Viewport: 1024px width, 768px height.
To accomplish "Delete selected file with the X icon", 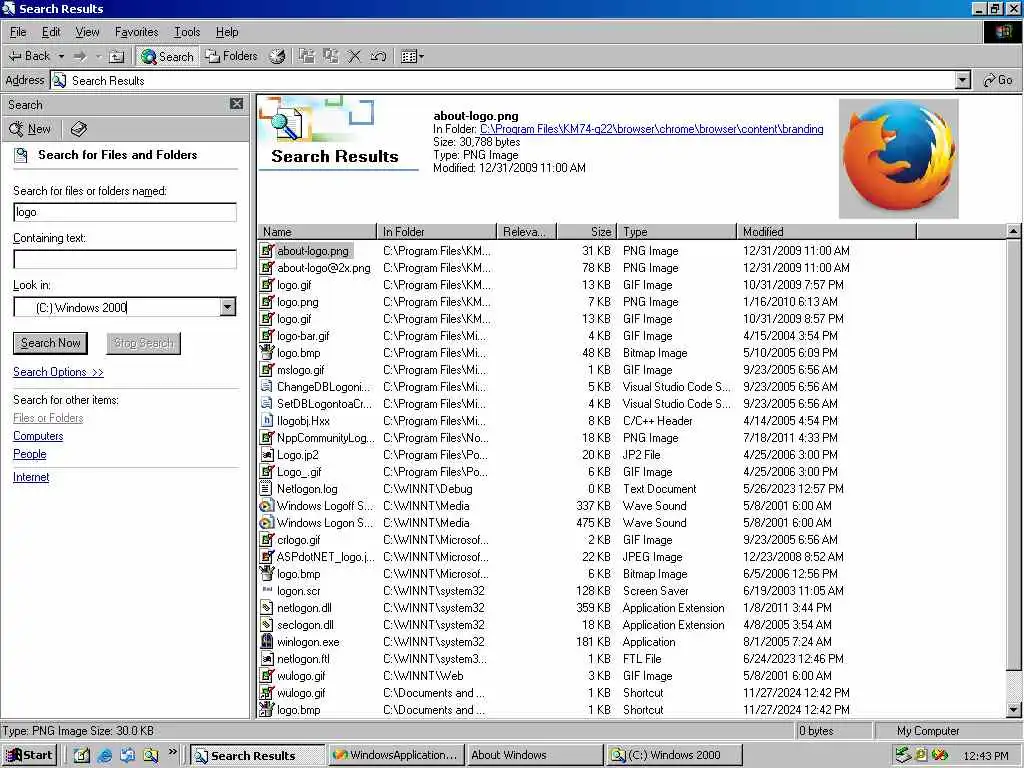I will click(x=354, y=56).
